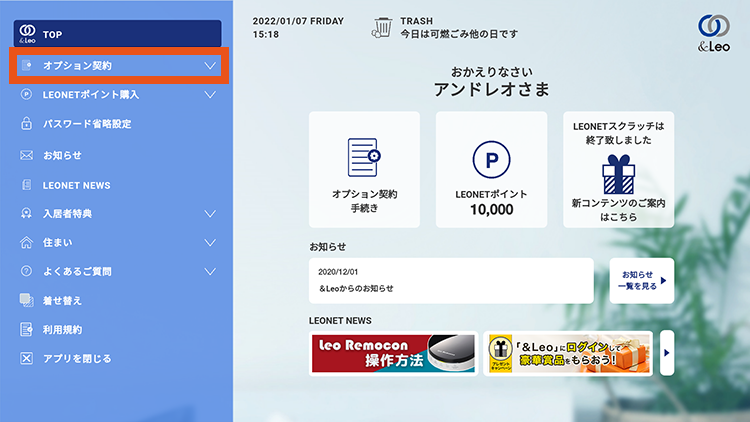Click the circled P icon in LEONETポイント card
Screen dimensions: 750x422
click(x=491, y=159)
